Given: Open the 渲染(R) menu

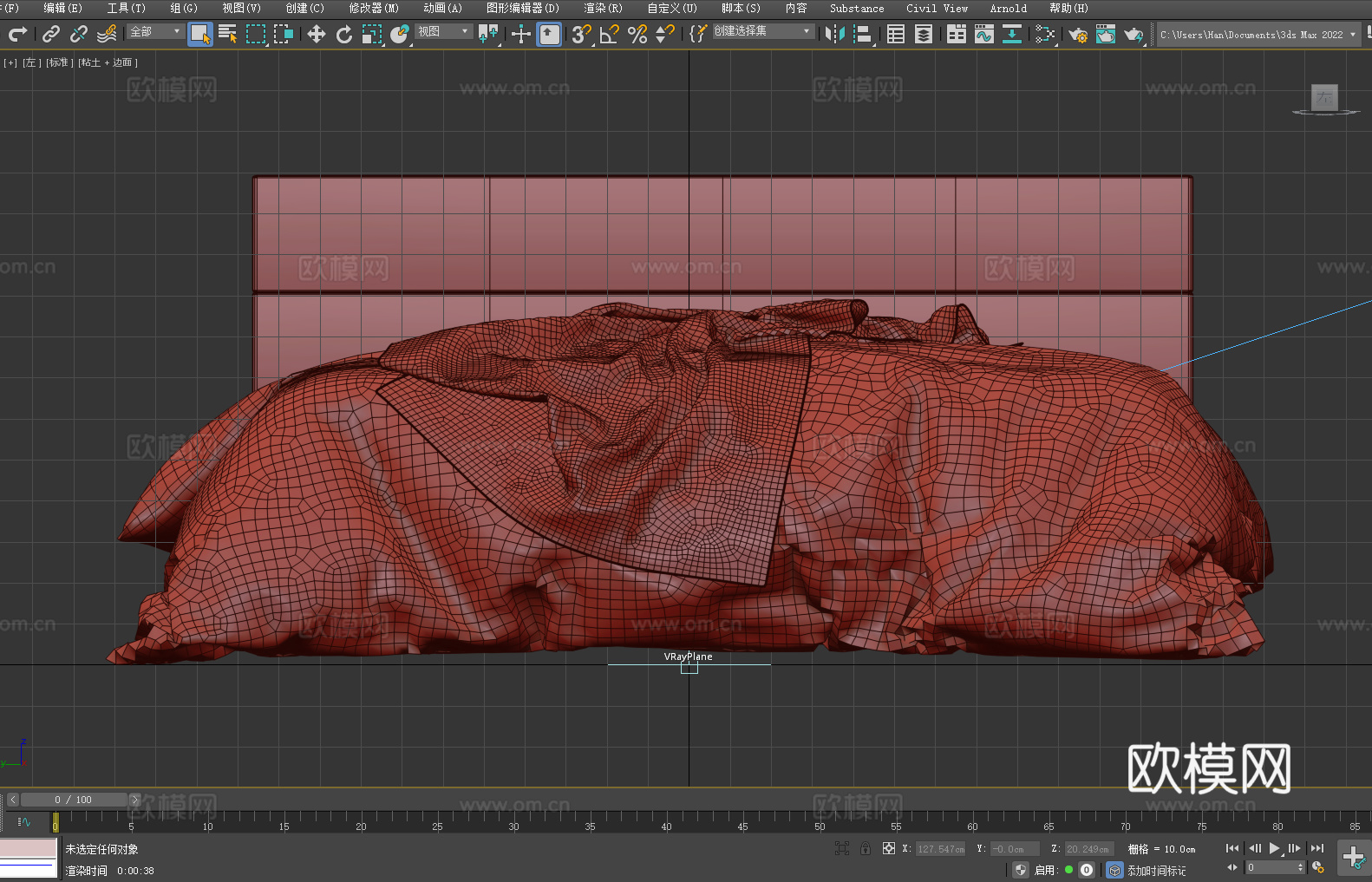Looking at the screenshot, I should coord(603,9).
